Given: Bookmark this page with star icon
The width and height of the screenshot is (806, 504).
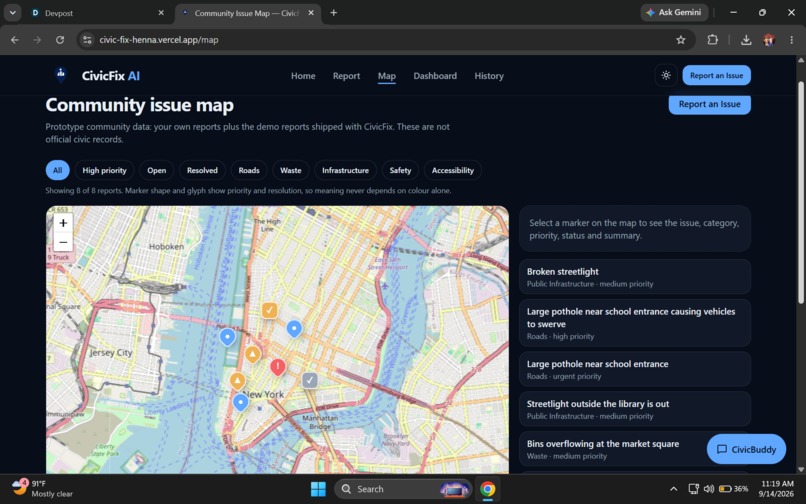Looking at the screenshot, I should pyautogui.click(x=681, y=40).
